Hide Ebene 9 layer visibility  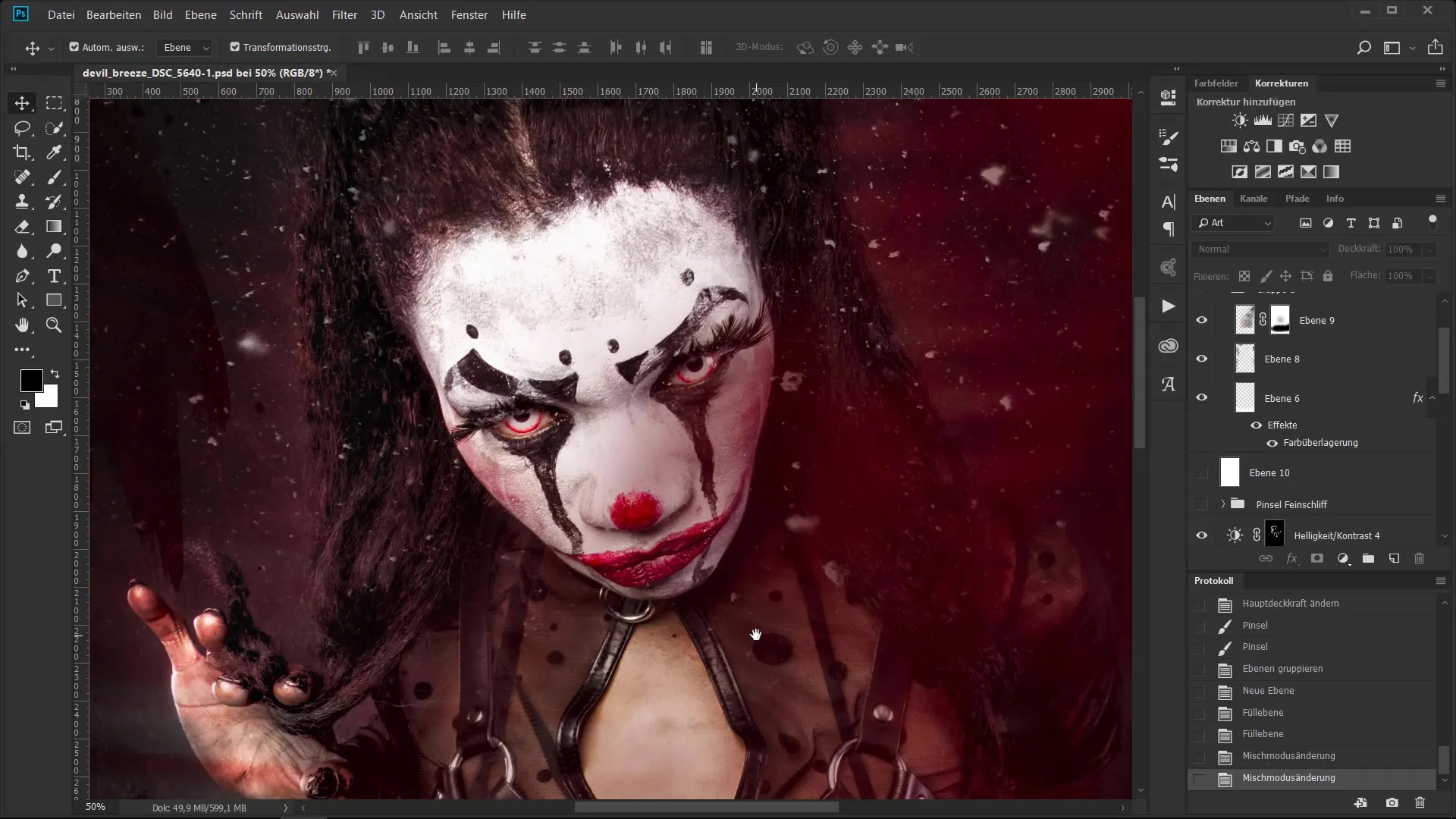coord(1202,320)
